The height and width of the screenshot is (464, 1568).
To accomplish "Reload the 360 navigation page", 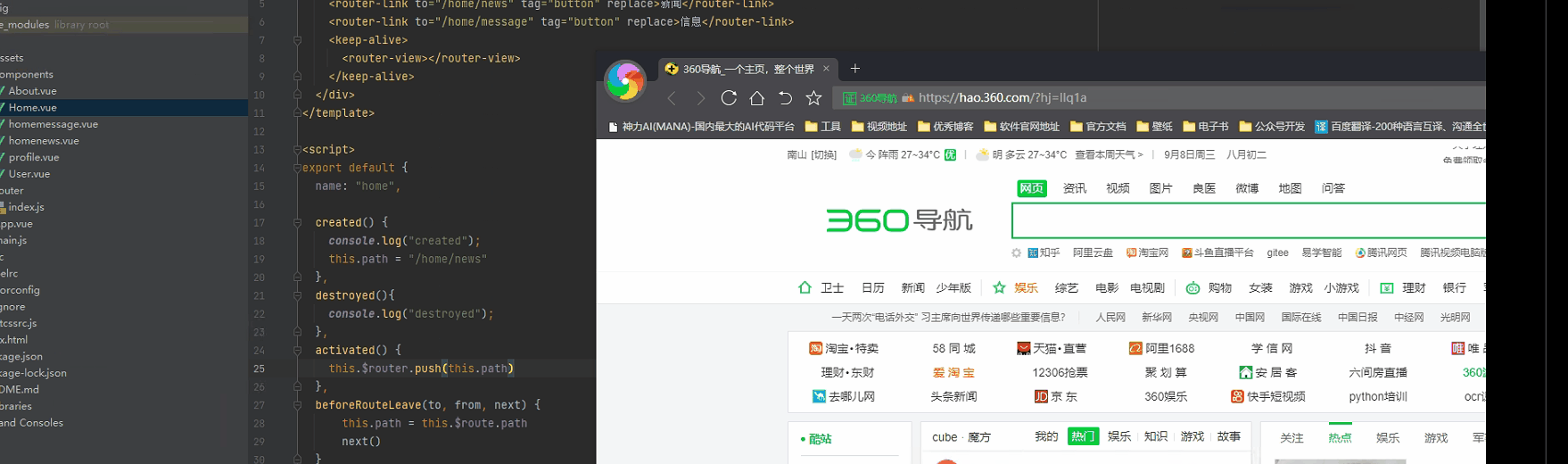I will [x=729, y=98].
